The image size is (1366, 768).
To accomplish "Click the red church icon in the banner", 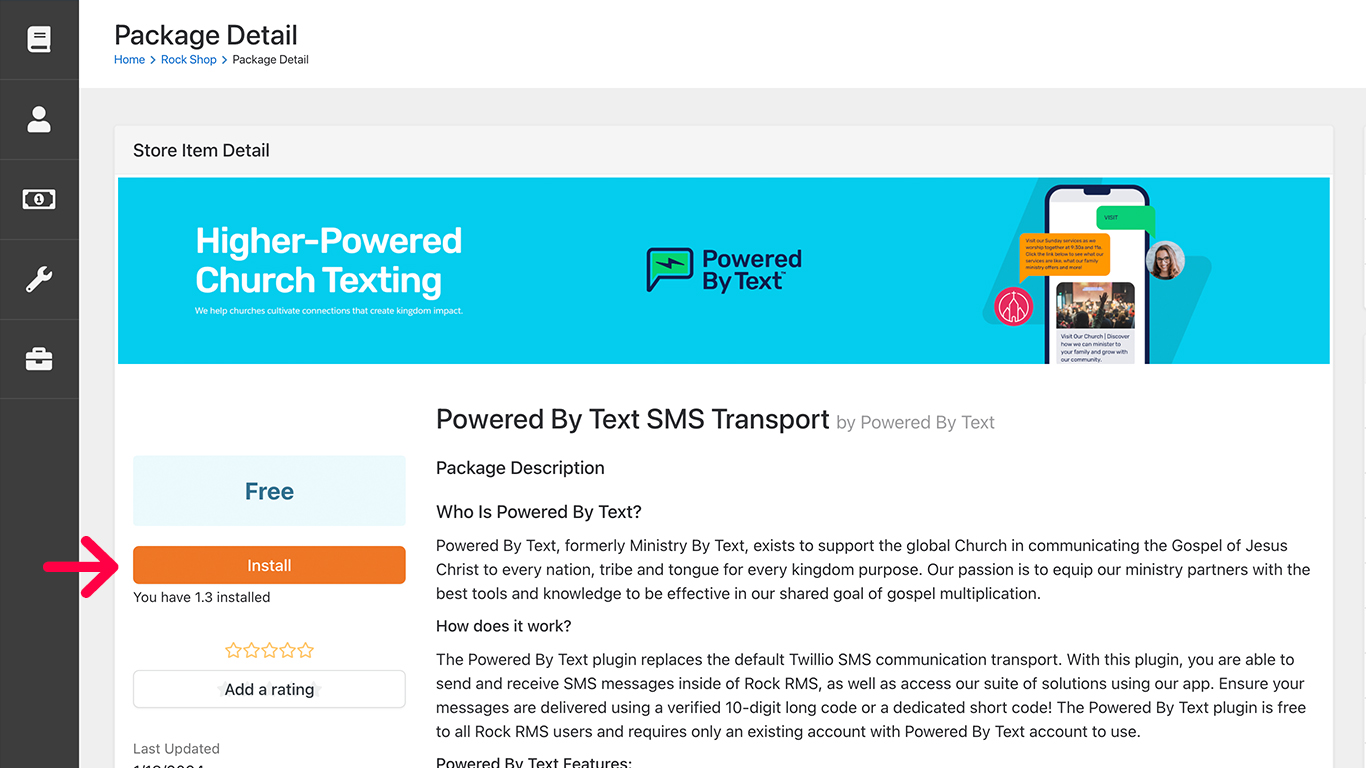I will point(1012,306).
